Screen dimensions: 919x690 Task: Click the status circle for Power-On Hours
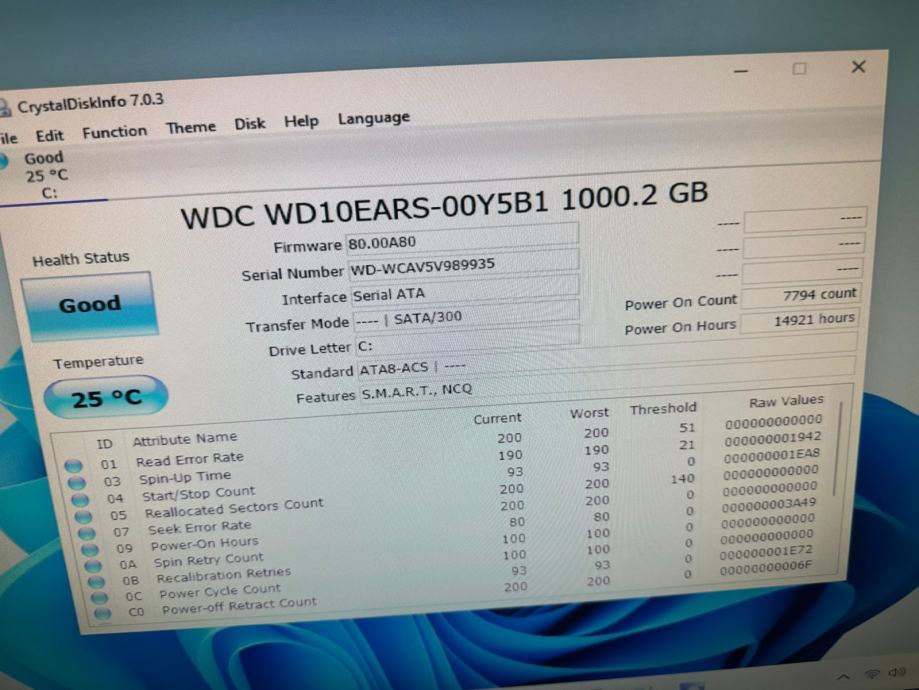[90, 550]
